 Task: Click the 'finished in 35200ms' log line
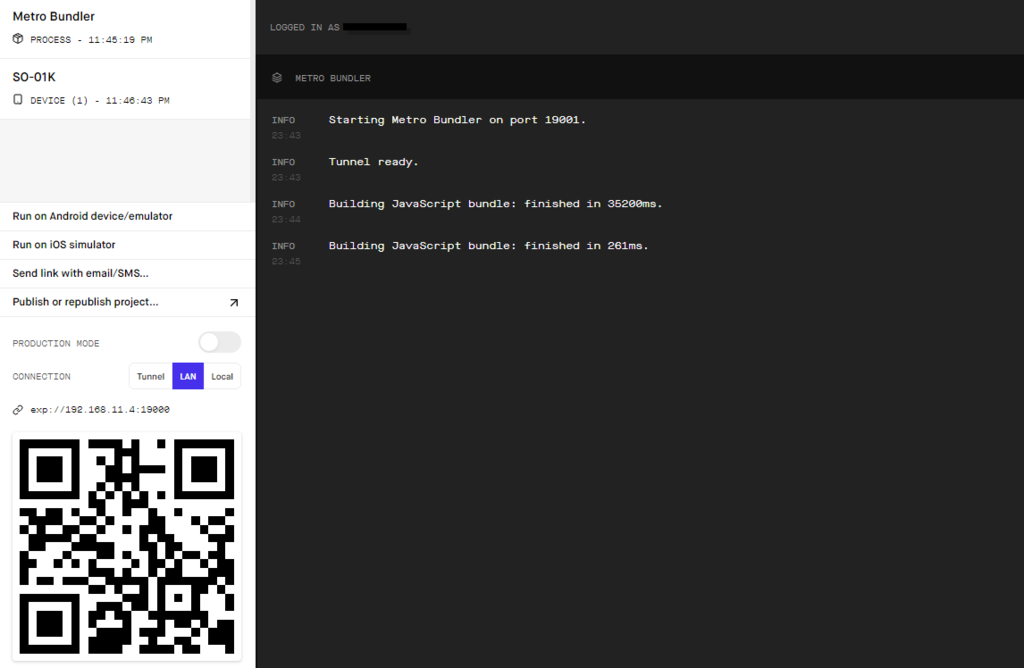[x=495, y=204]
